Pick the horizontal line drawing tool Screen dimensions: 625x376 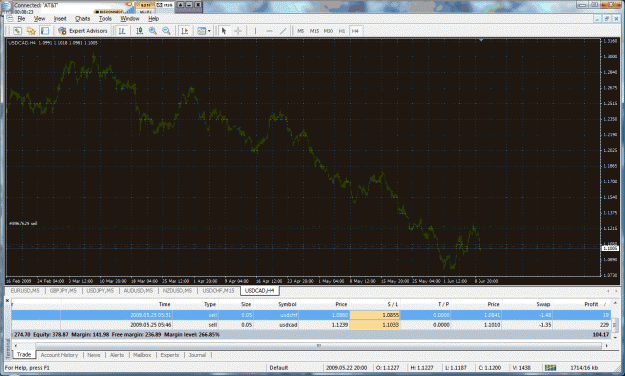[x=269, y=31]
